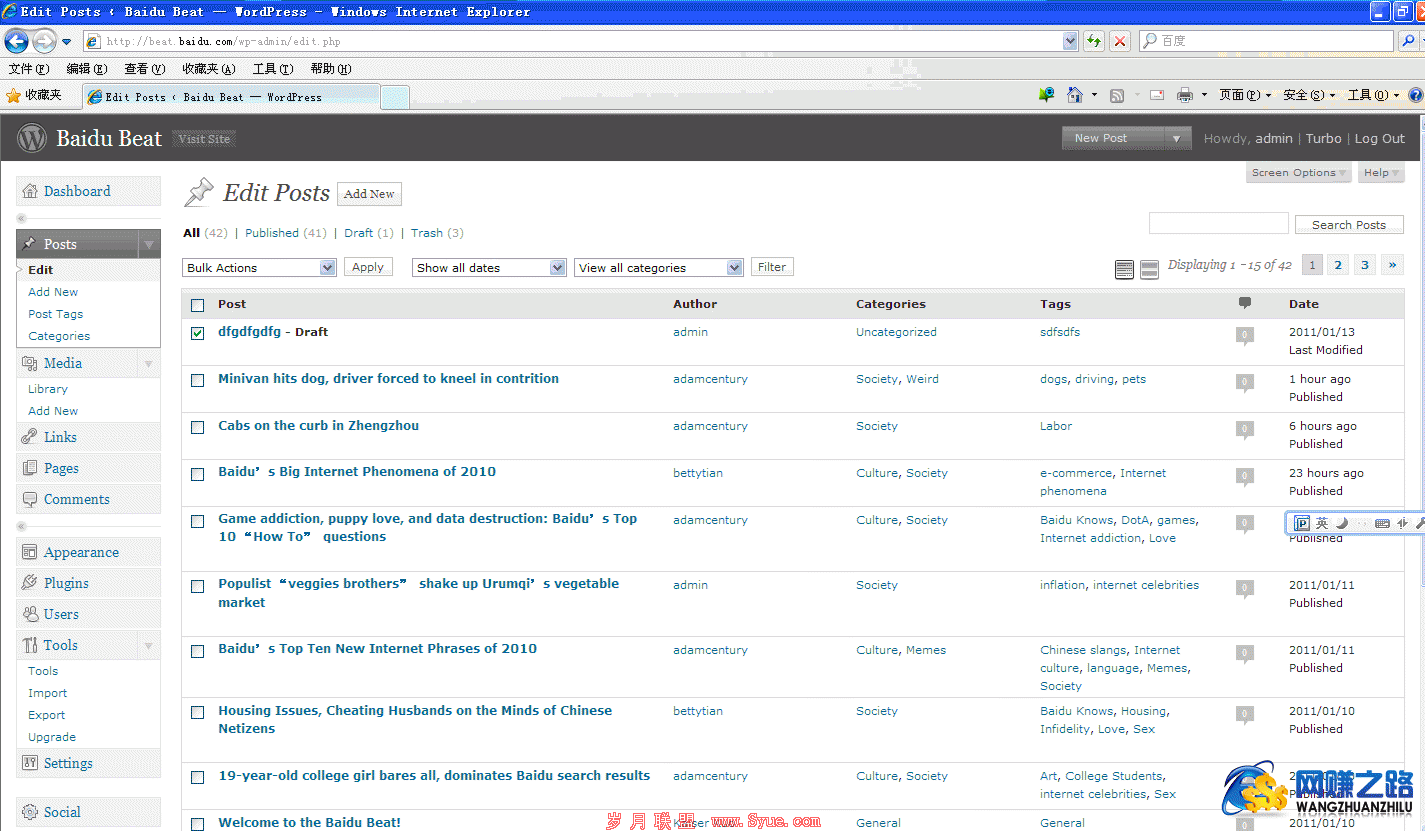1425x831 pixels.
Task: Follow the Log Out link
Action: [x=1380, y=139]
